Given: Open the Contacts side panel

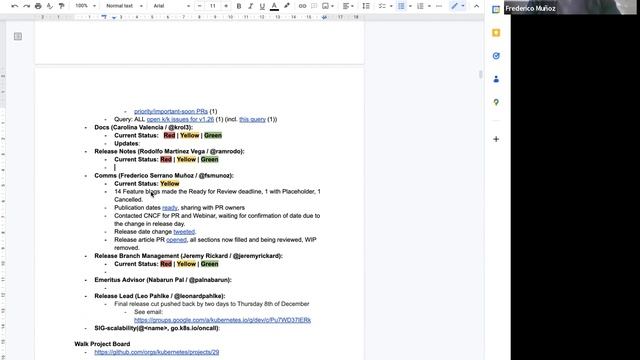Looking at the screenshot, I should tap(496, 79).
